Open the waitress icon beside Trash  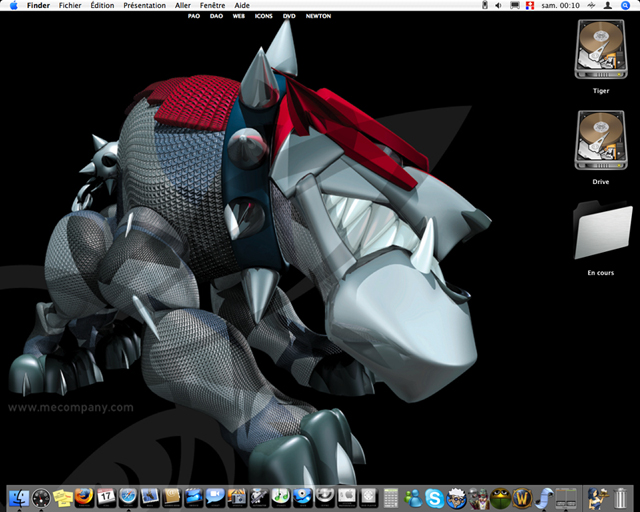pyautogui.click(x=598, y=498)
